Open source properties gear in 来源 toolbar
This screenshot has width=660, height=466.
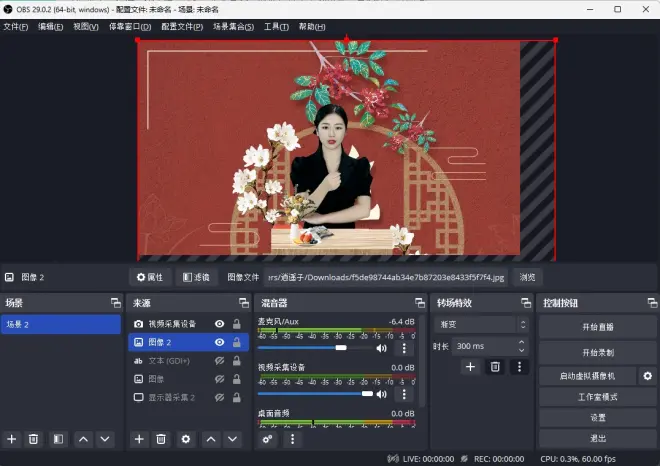click(185, 439)
